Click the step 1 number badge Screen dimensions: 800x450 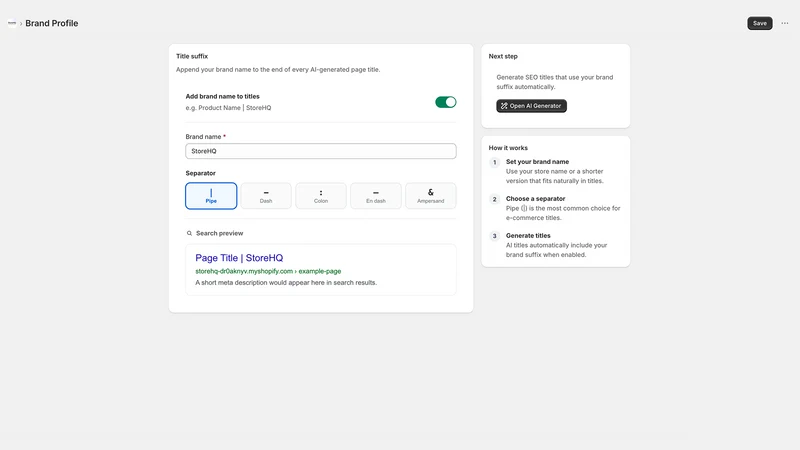pyautogui.click(x=494, y=162)
